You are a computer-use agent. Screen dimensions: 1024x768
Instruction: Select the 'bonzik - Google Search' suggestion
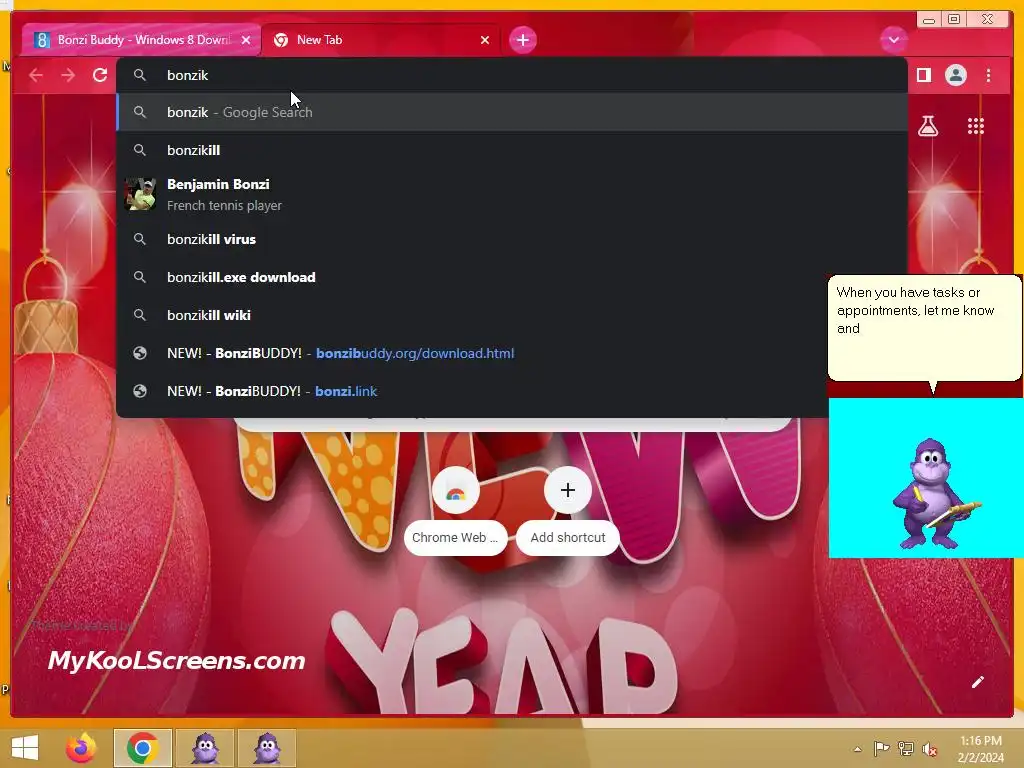511,112
